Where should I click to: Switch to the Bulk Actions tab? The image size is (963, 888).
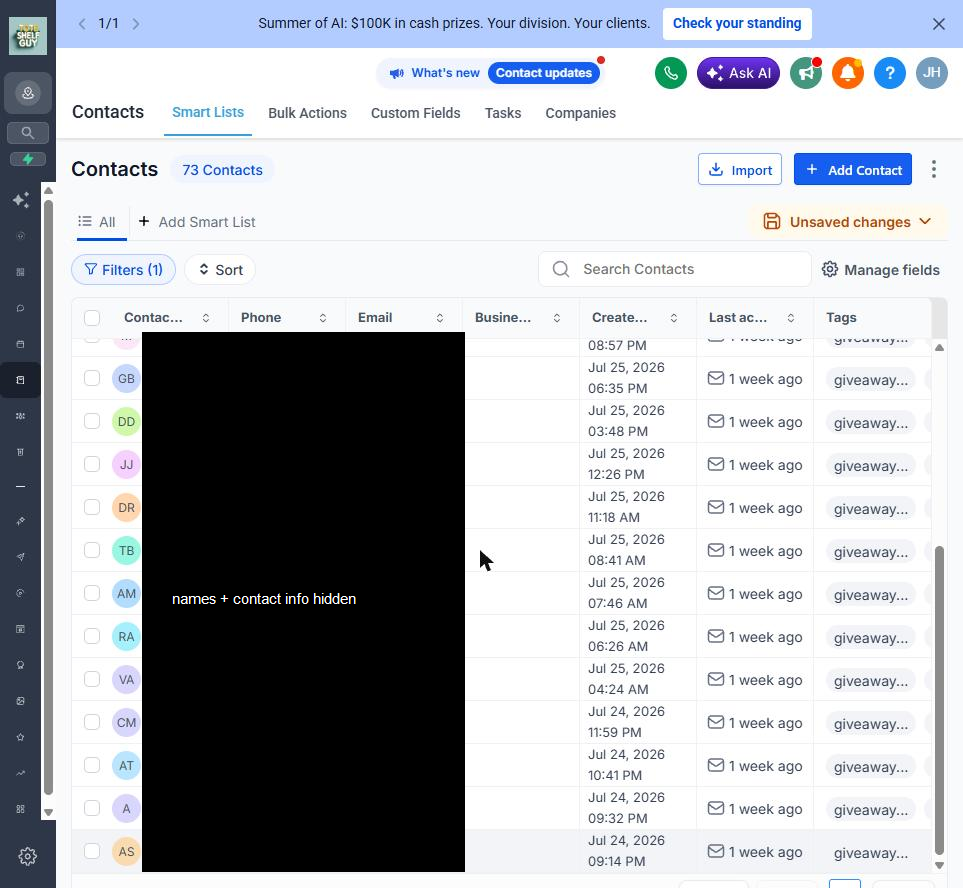point(307,113)
